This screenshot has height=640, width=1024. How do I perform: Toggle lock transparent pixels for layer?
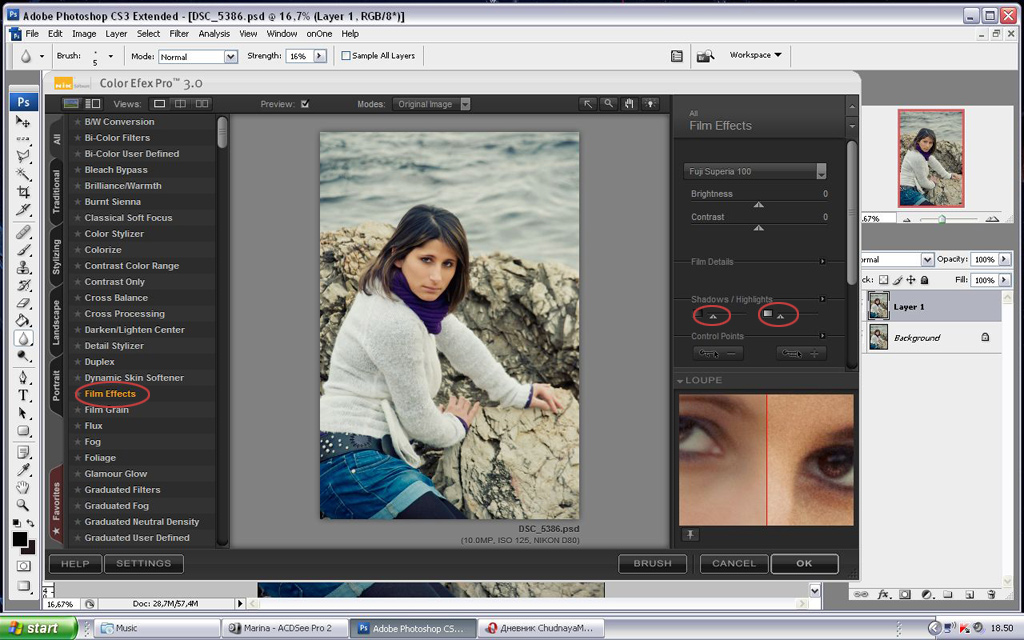884,280
